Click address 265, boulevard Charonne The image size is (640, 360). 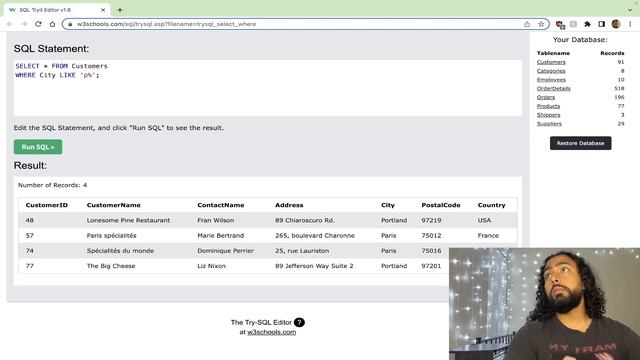(x=315, y=236)
